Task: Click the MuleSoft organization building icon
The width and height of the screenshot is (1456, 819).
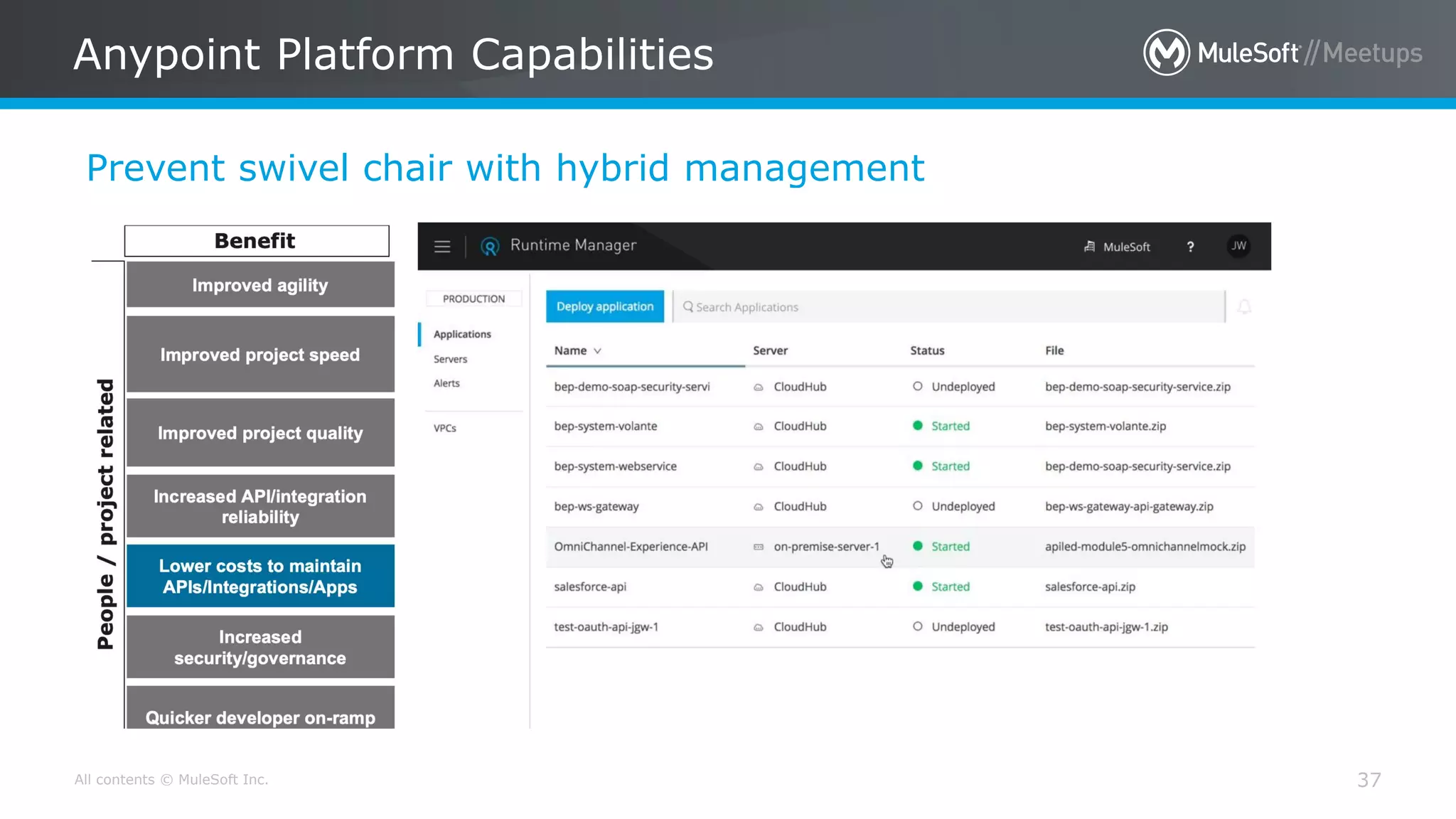Action: coord(1089,247)
